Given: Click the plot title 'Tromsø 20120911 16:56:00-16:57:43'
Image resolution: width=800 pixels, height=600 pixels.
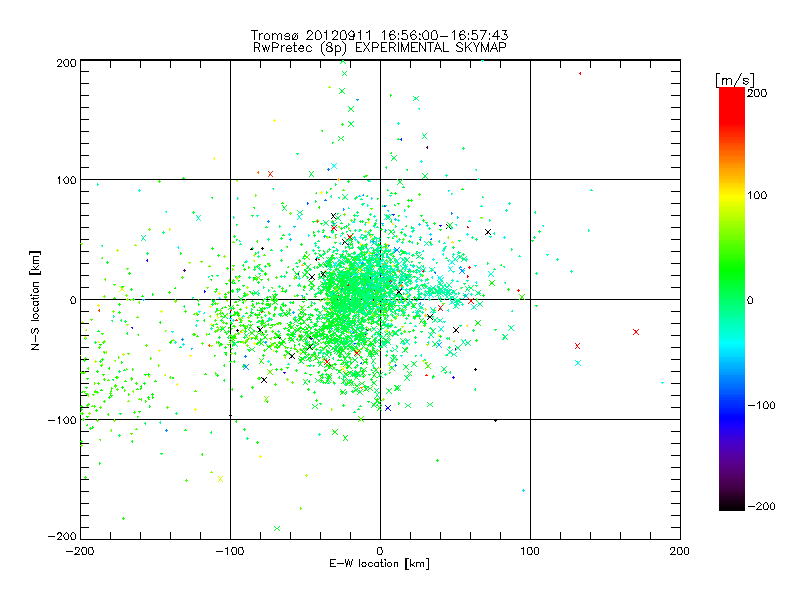Looking at the screenshot, I should (379, 35).
